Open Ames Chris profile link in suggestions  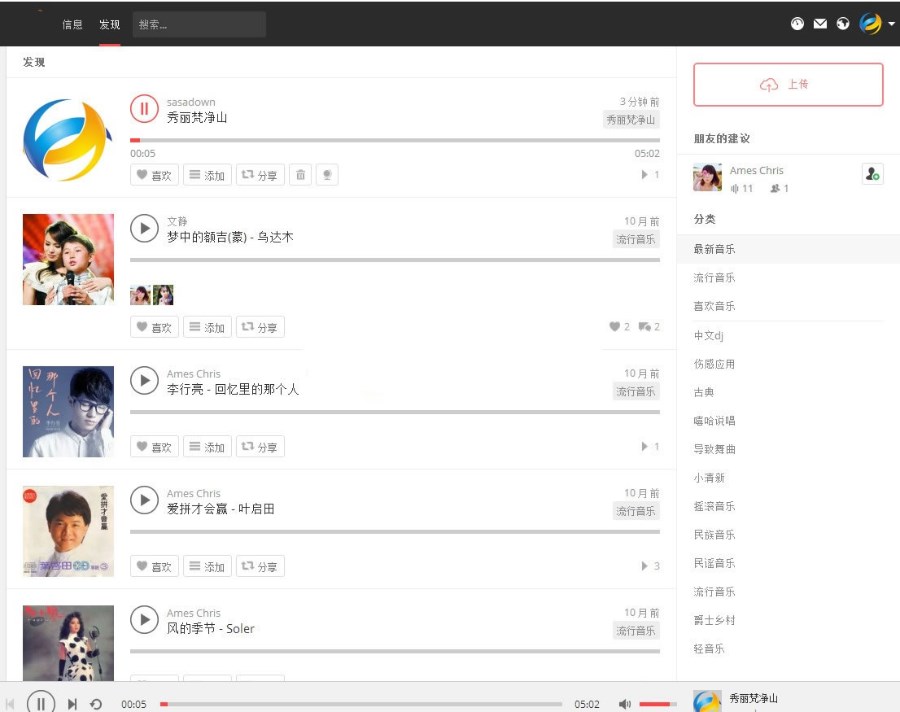(756, 170)
